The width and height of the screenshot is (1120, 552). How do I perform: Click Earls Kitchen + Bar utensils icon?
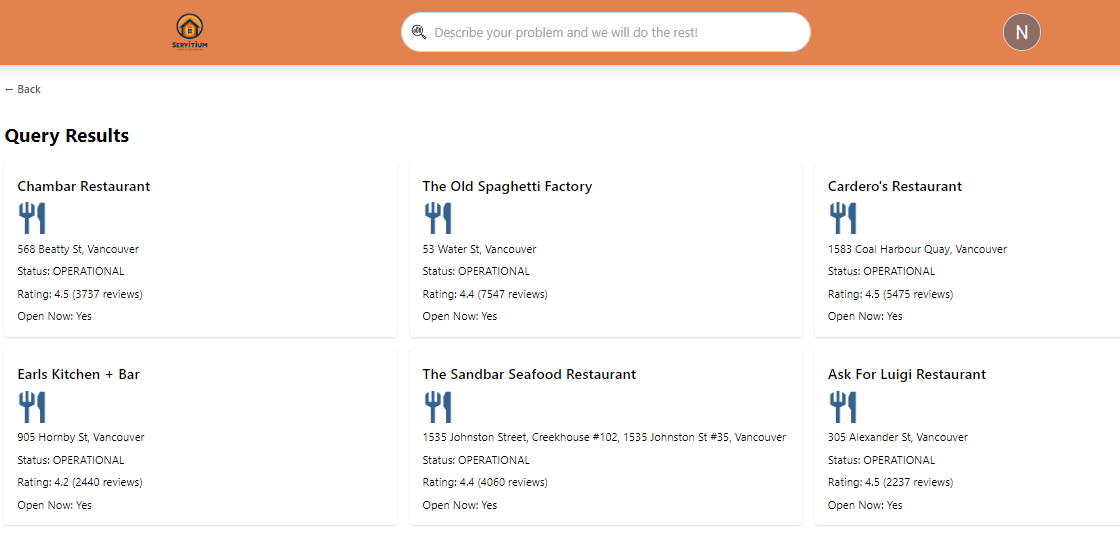coord(32,406)
